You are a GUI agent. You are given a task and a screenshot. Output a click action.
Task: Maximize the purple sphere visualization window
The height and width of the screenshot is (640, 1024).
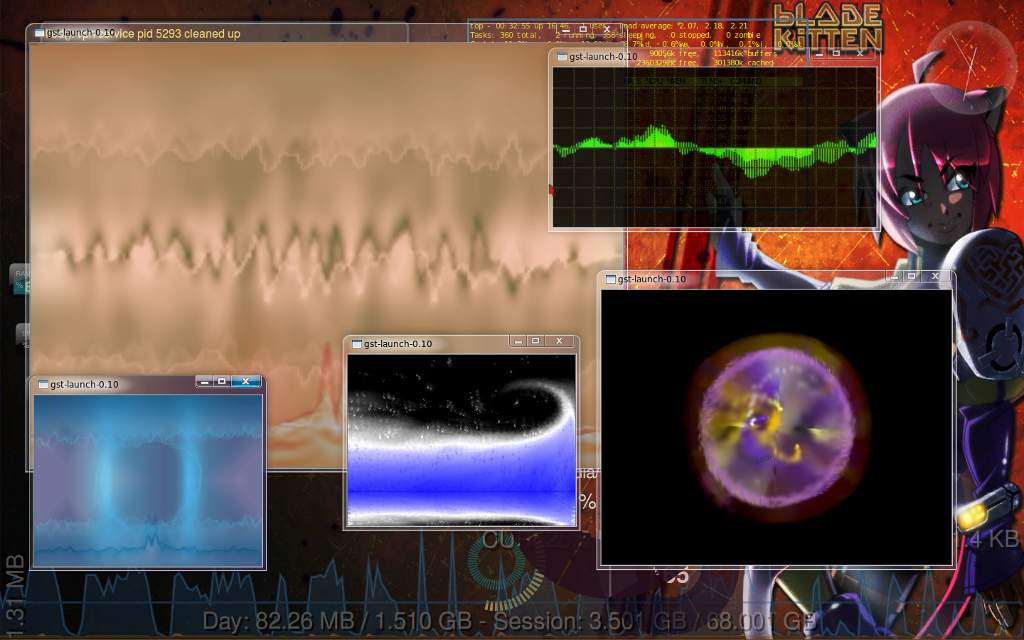(x=912, y=276)
